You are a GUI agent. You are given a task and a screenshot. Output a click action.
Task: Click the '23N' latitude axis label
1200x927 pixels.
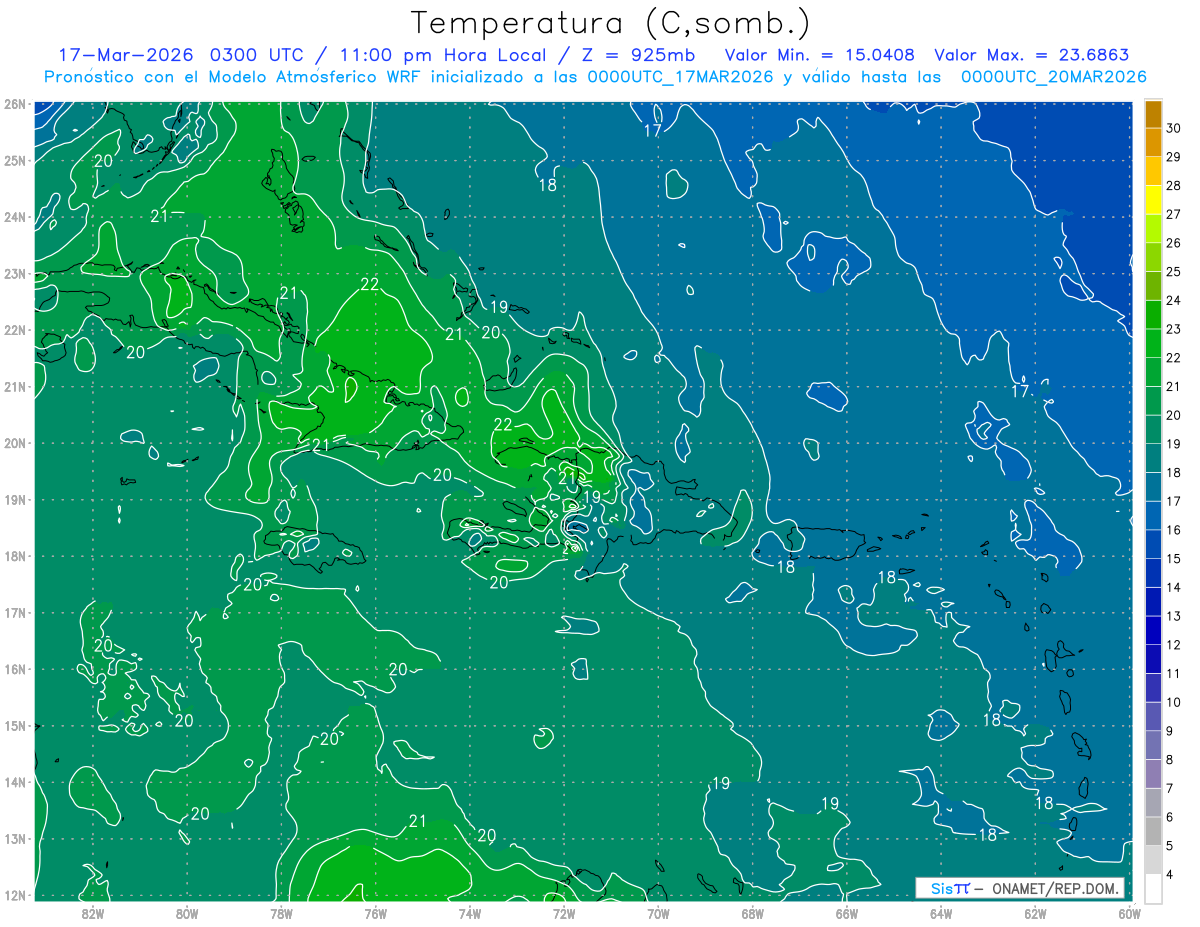click(x=14, y=273)
